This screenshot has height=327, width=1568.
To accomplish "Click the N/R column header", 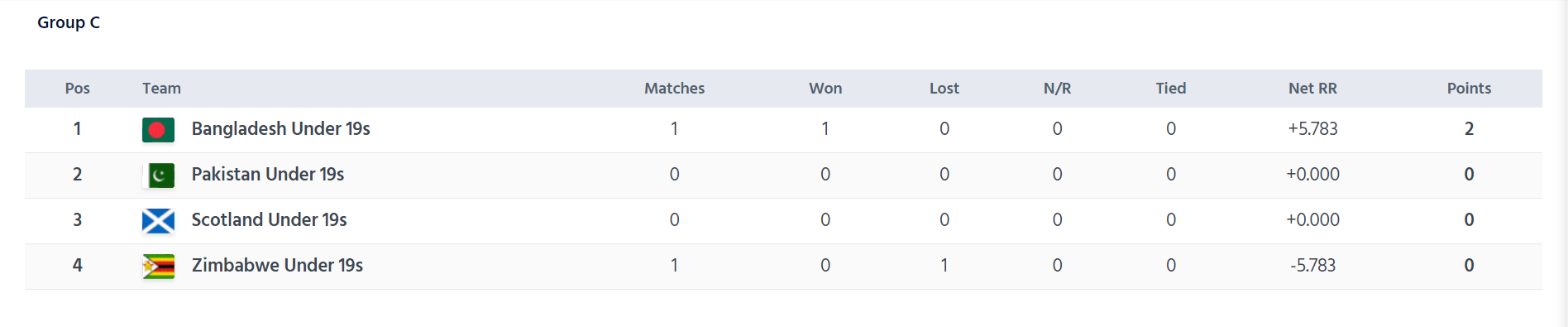I will [x=1057, y=89].
